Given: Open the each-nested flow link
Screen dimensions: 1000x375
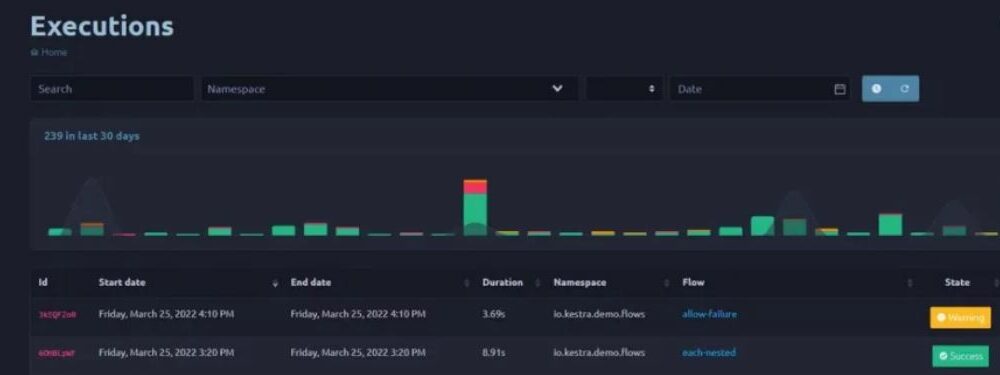Looking at the screenshot, I should [709, 353].
